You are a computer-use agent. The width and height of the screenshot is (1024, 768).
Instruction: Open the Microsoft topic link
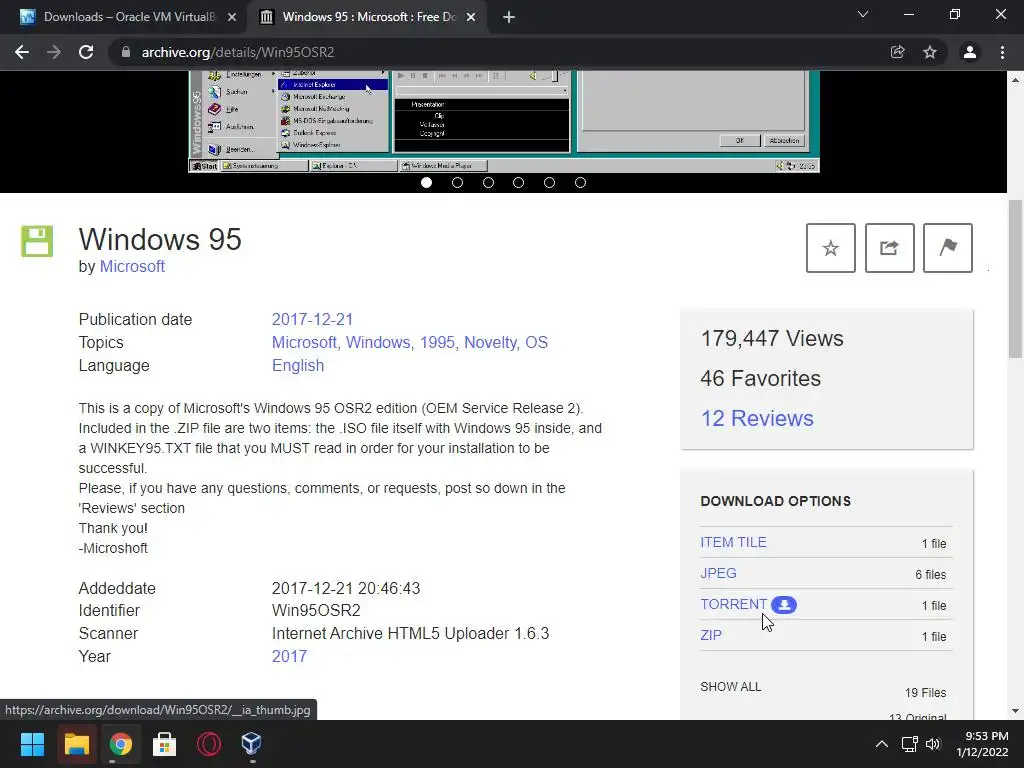(304, 342)
